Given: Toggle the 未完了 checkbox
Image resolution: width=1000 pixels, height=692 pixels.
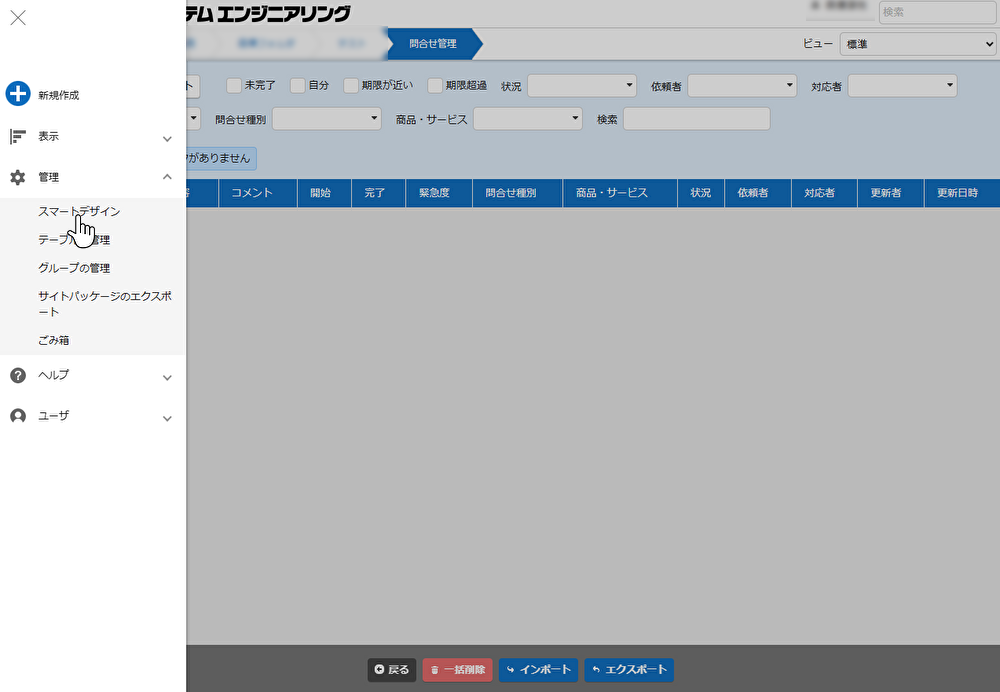Looking at the screenshot, I should pos(234,86).
